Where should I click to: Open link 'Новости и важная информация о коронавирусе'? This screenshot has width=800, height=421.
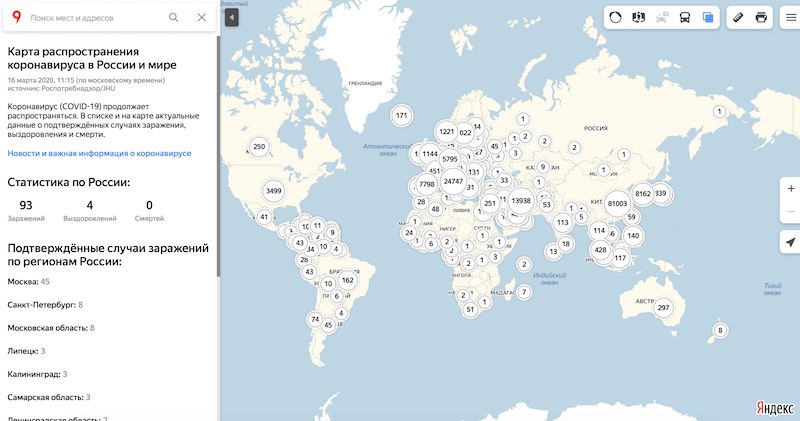coord(99,153)
